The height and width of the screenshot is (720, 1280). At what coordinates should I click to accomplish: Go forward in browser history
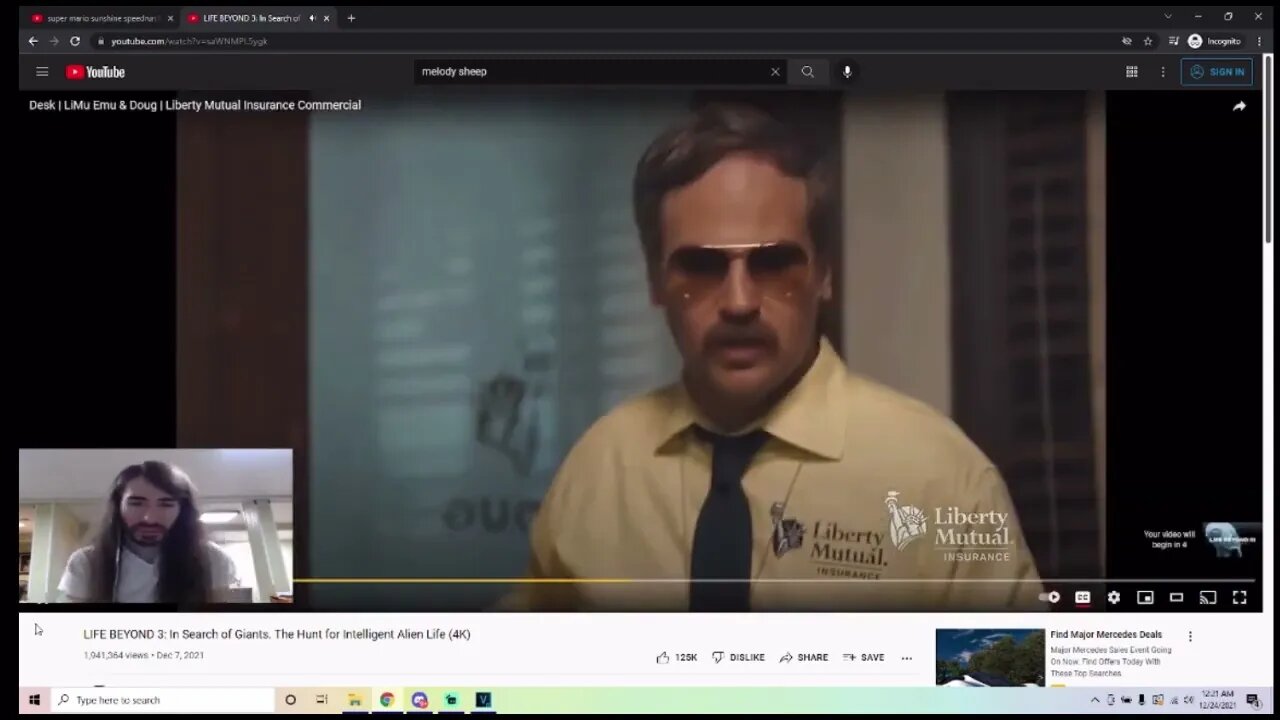pos(54,41)
